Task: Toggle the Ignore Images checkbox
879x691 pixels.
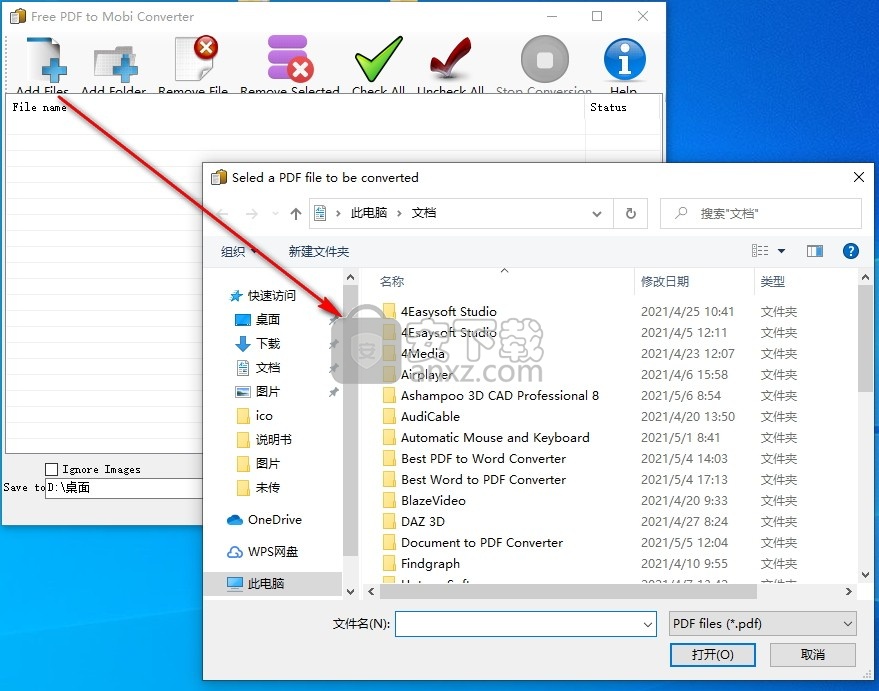Action: pyautogui.click(x=52, y=469)
